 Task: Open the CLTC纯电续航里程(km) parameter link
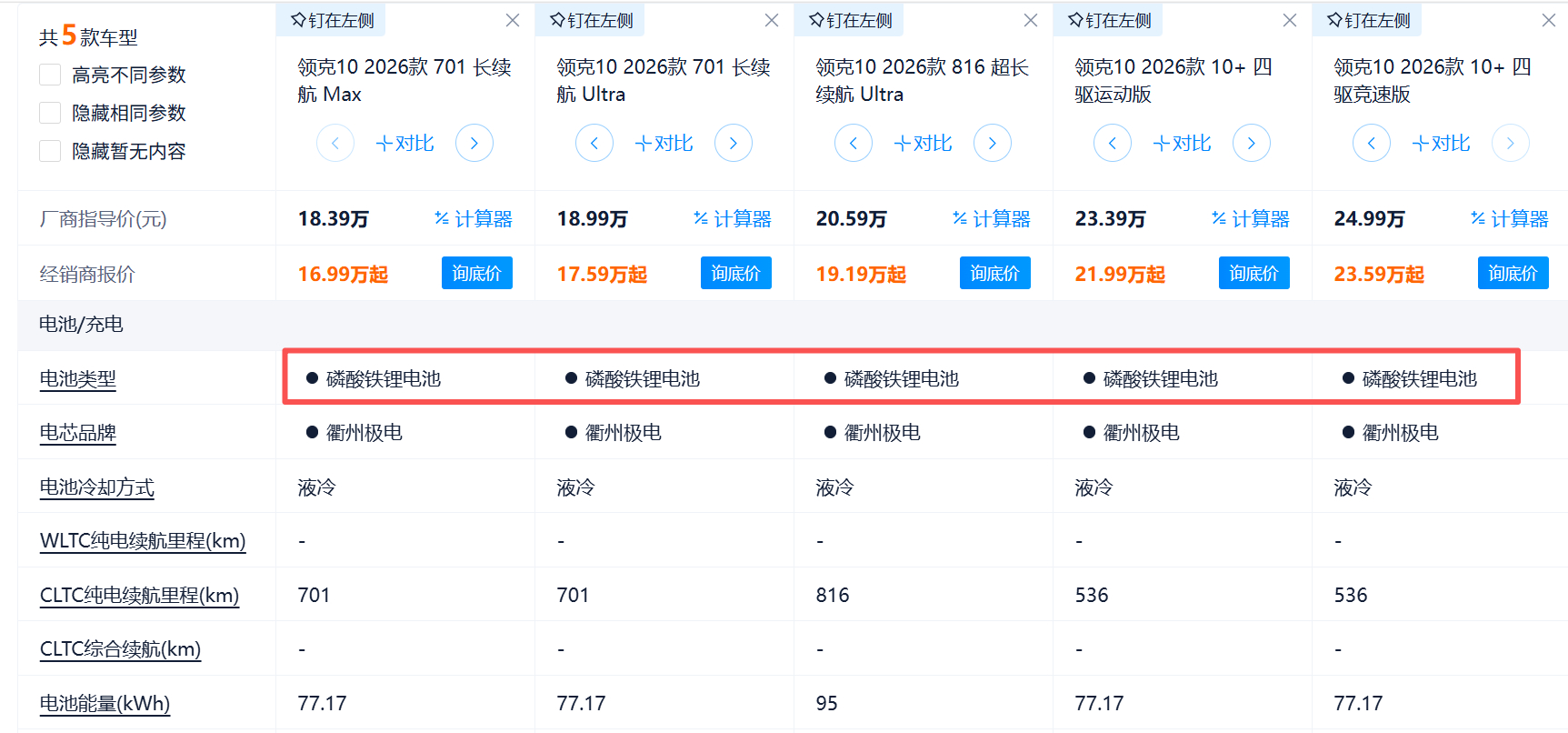(x=140, y=596)
